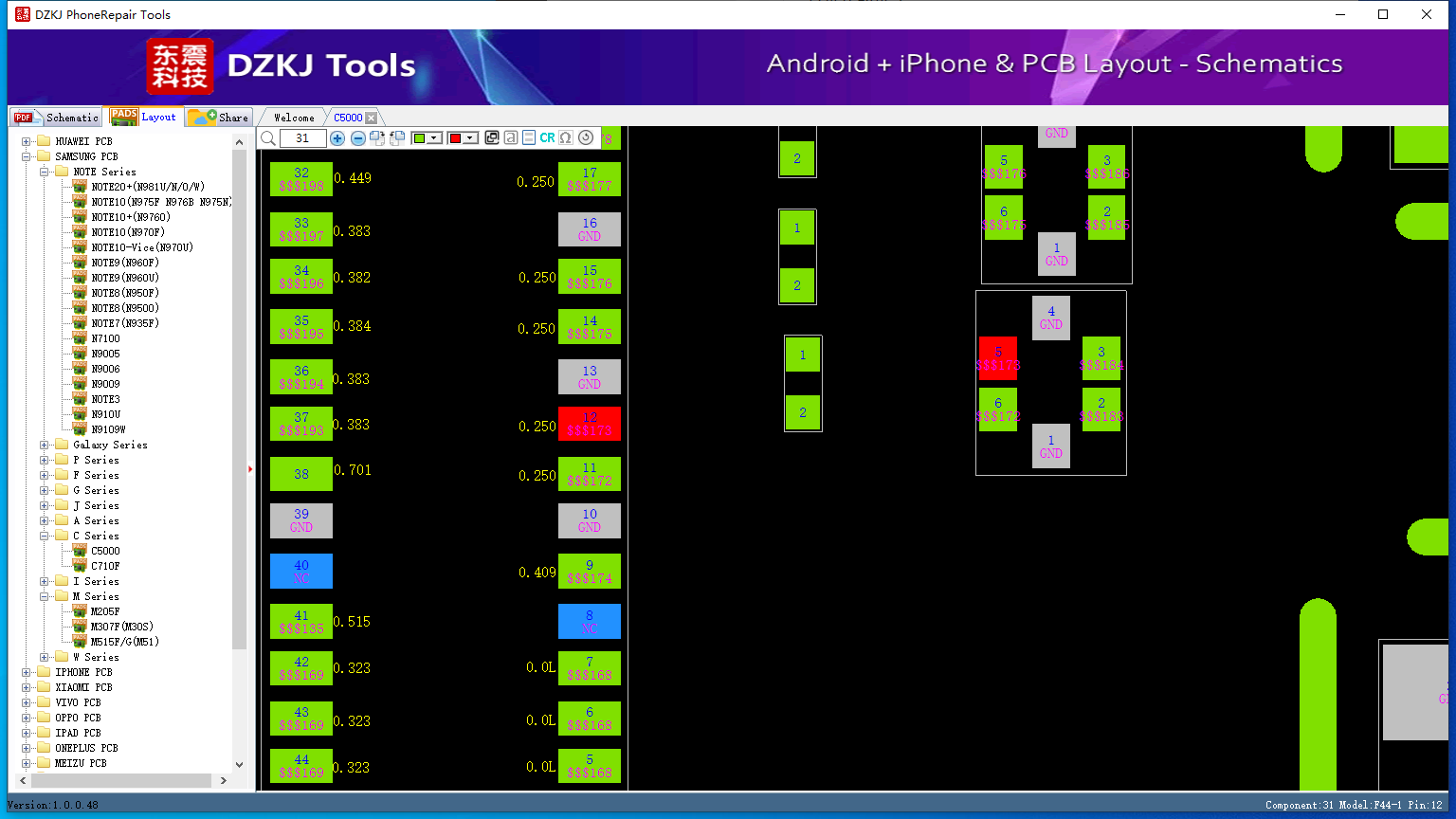Open the NOTE9(N960F) layout file
Image resolution: width=1456 pixels, height=819 pixels.
tap(125, 263)
